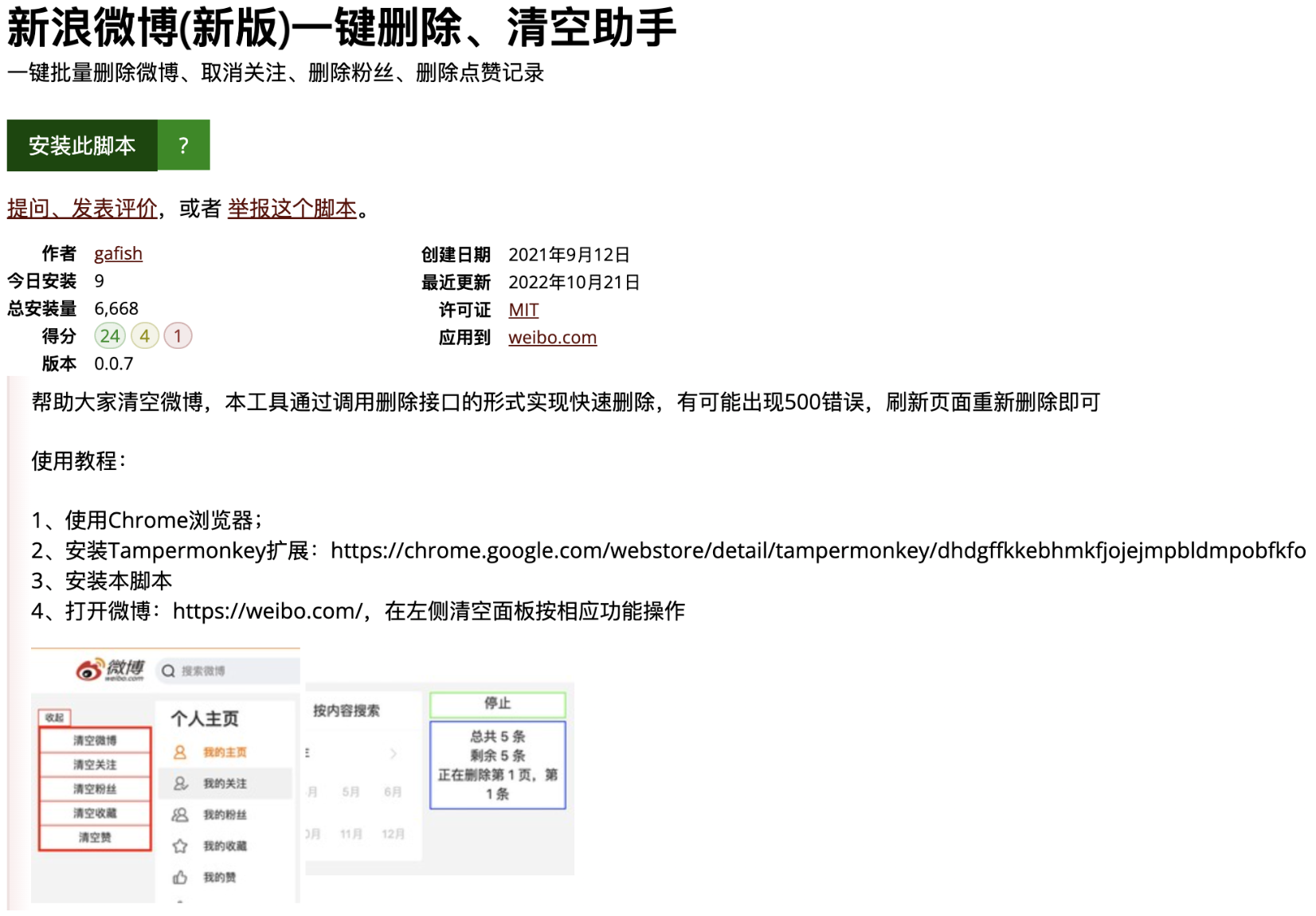Open author gafish's profile link
Viewport: 1316px width, 916px height.
[118, 253]
